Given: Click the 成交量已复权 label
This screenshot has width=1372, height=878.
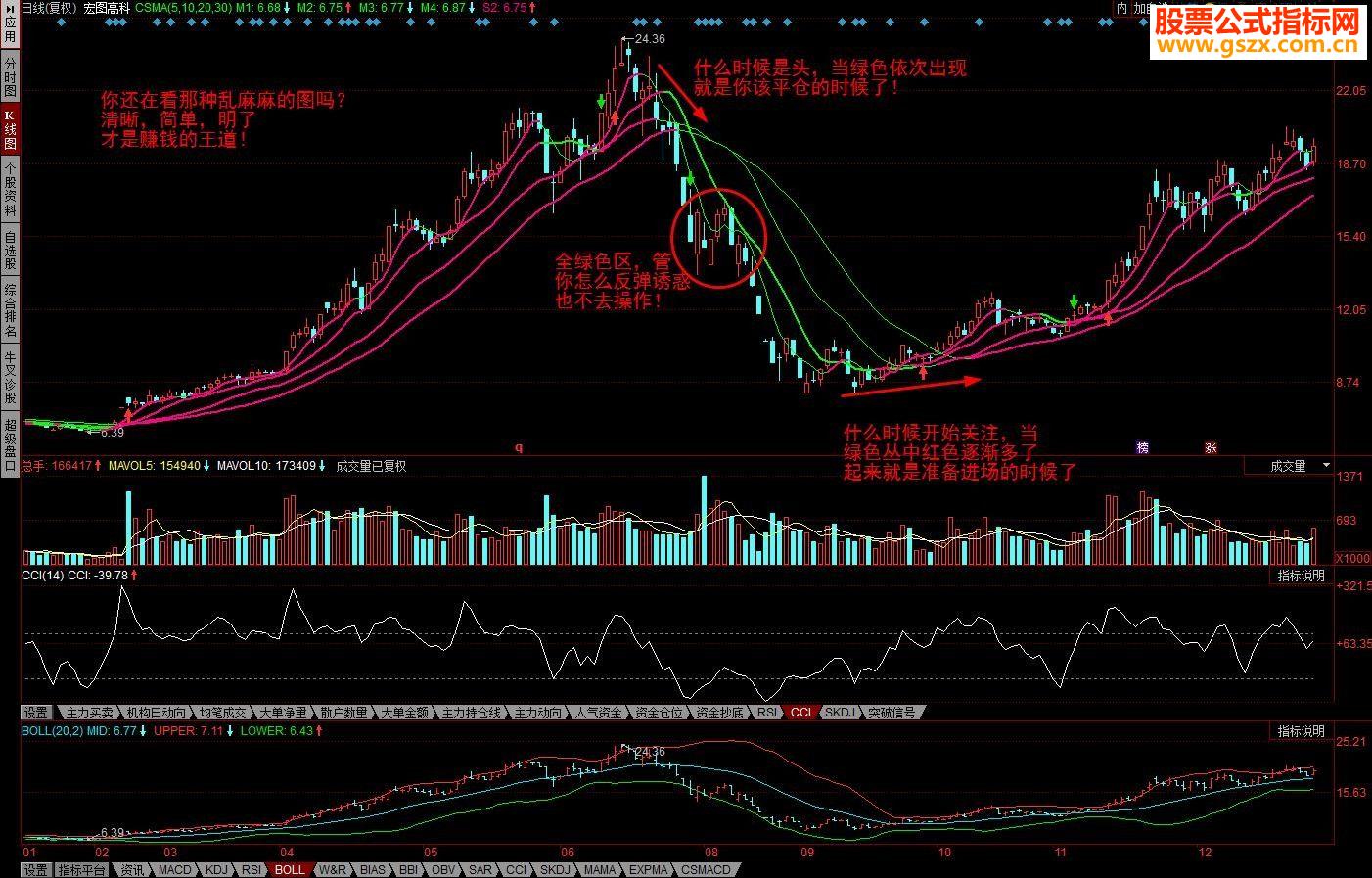Looking at the screenshot, I should [x=371, y=466].
